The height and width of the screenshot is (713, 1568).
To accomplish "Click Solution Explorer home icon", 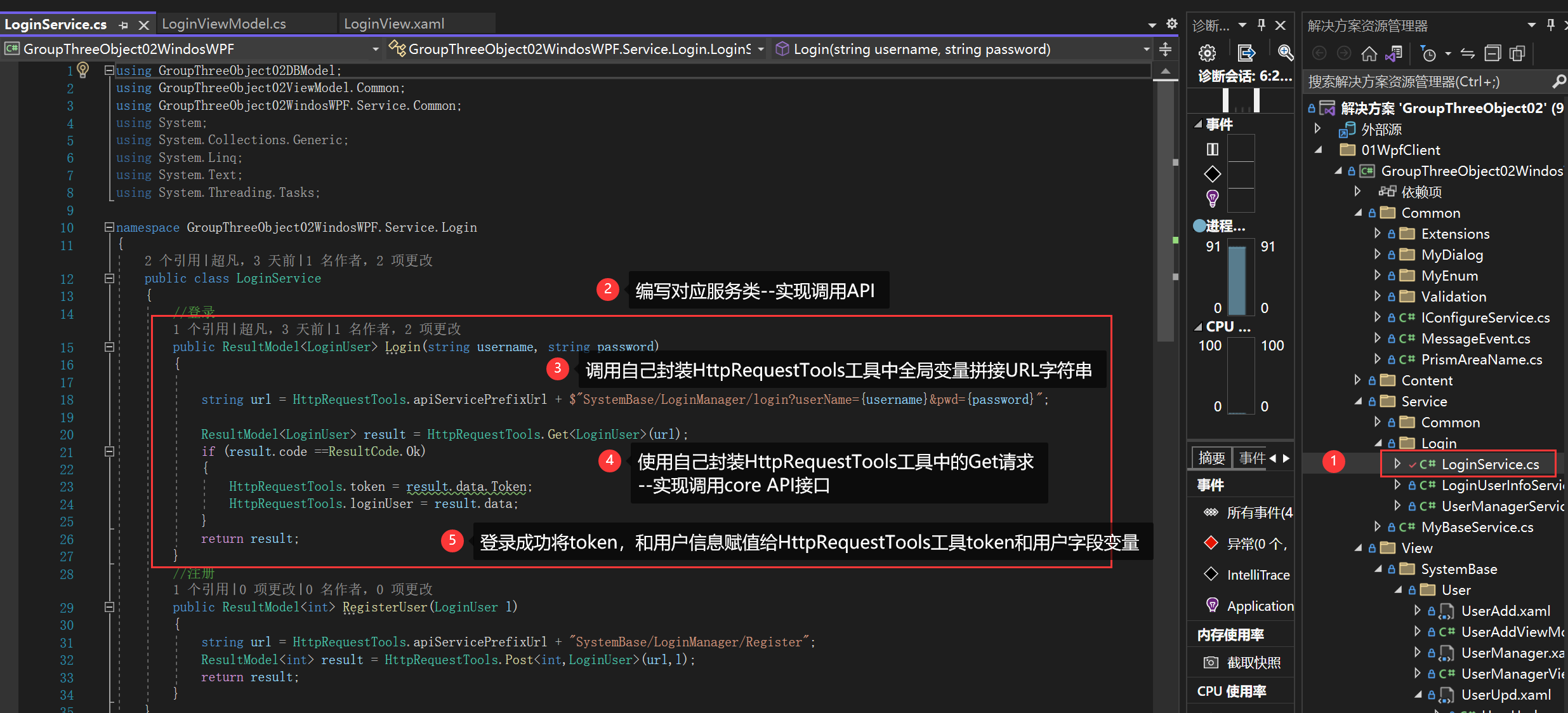I will pos(1369,54).
